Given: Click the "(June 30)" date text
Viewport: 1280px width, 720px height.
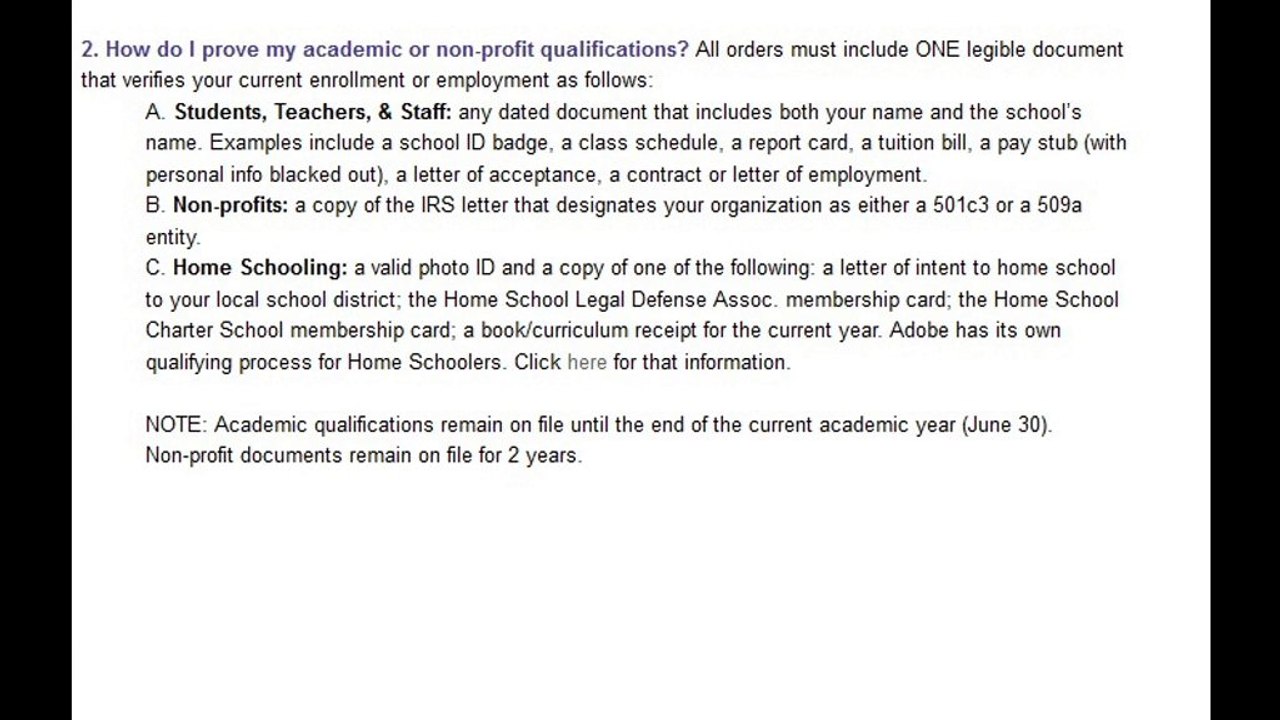Looking at the screenshot, I should (1005, 425).
